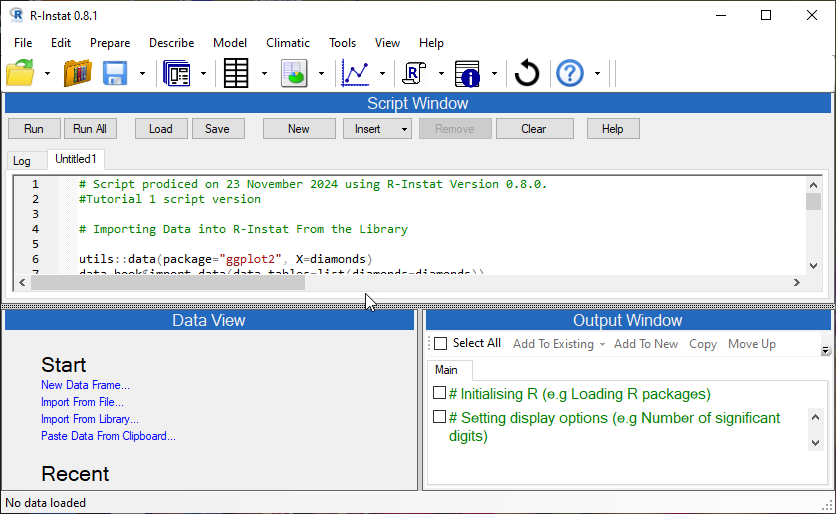The width and height of the screenshot is (836, 514).
Task: Click the reset undo arrow icon
Action: (527, 73)
